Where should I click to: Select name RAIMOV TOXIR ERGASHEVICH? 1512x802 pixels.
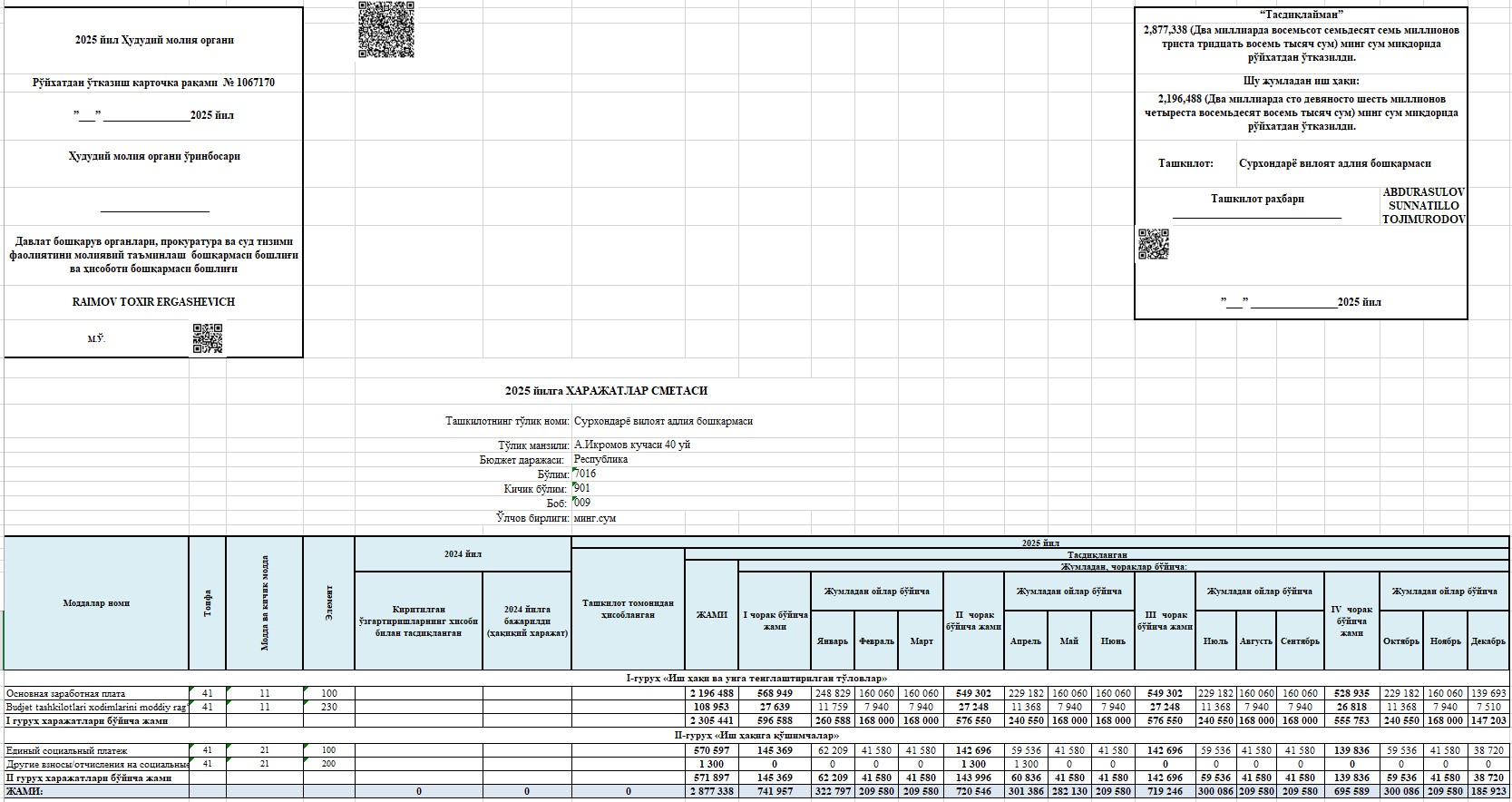tap(154, 302)
